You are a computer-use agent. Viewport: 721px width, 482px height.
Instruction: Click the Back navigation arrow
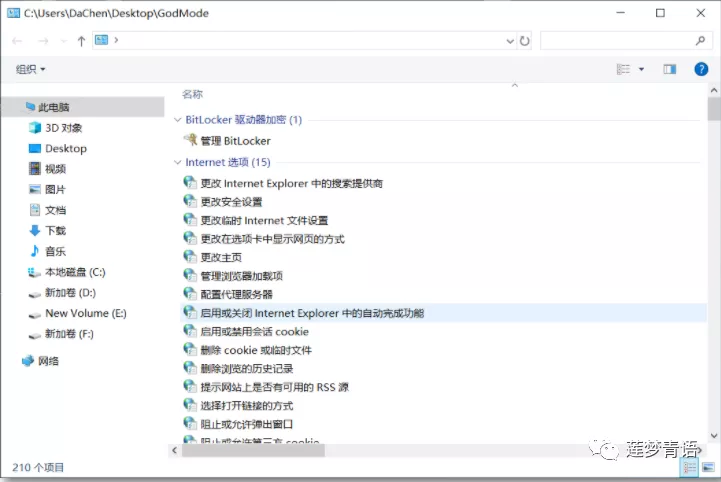(x=17, y=41)
